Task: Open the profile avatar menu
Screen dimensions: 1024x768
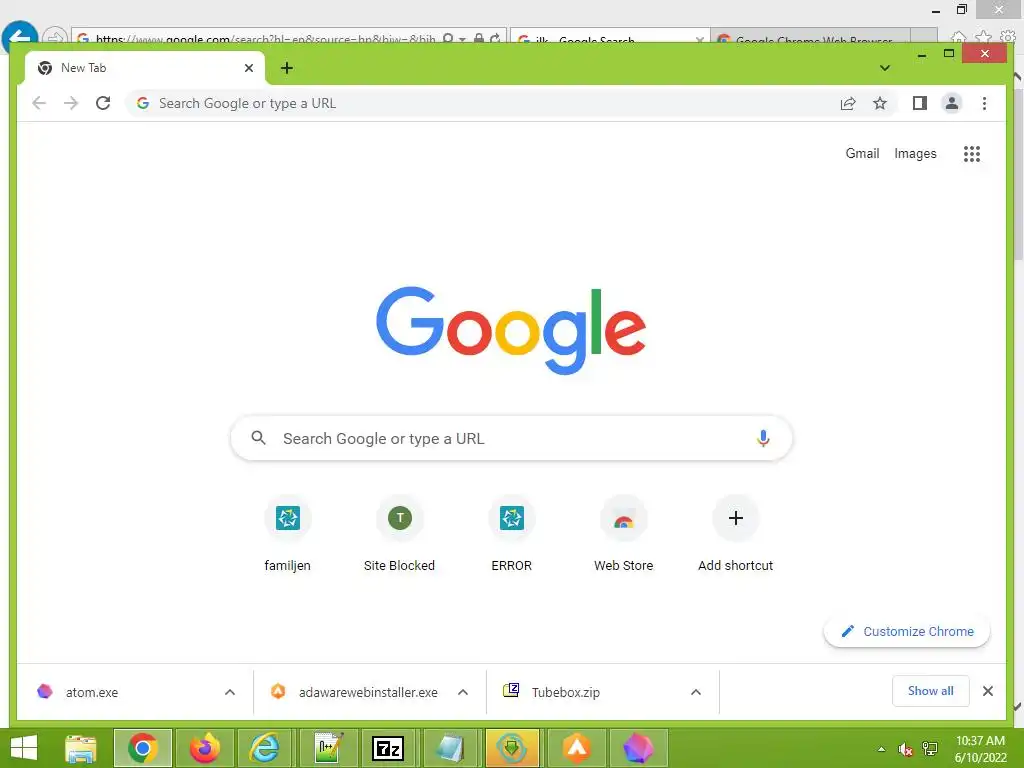Action: point(952,103)
